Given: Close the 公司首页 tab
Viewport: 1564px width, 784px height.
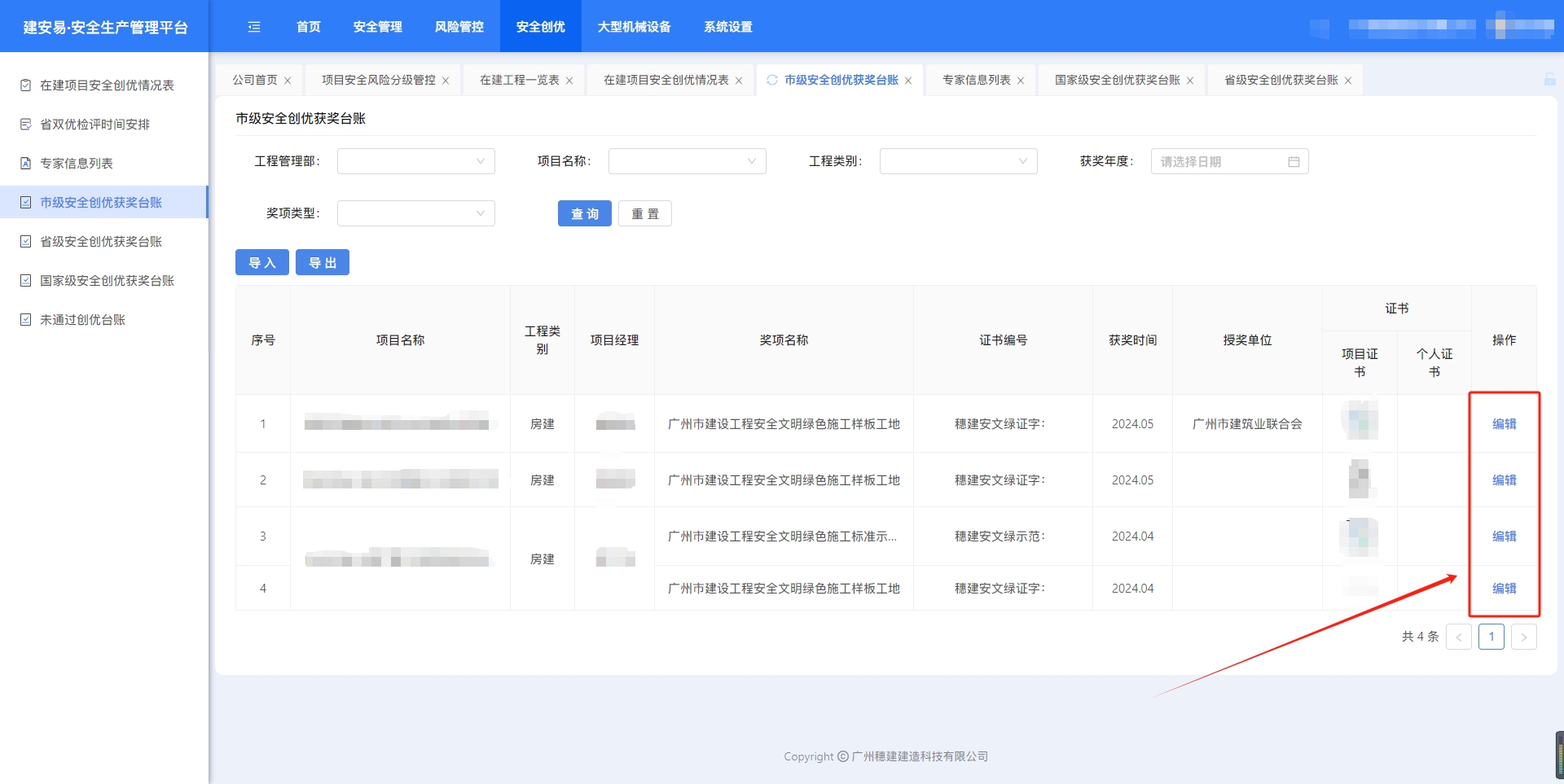Looking at the screenshot, I should click(288, 81).
